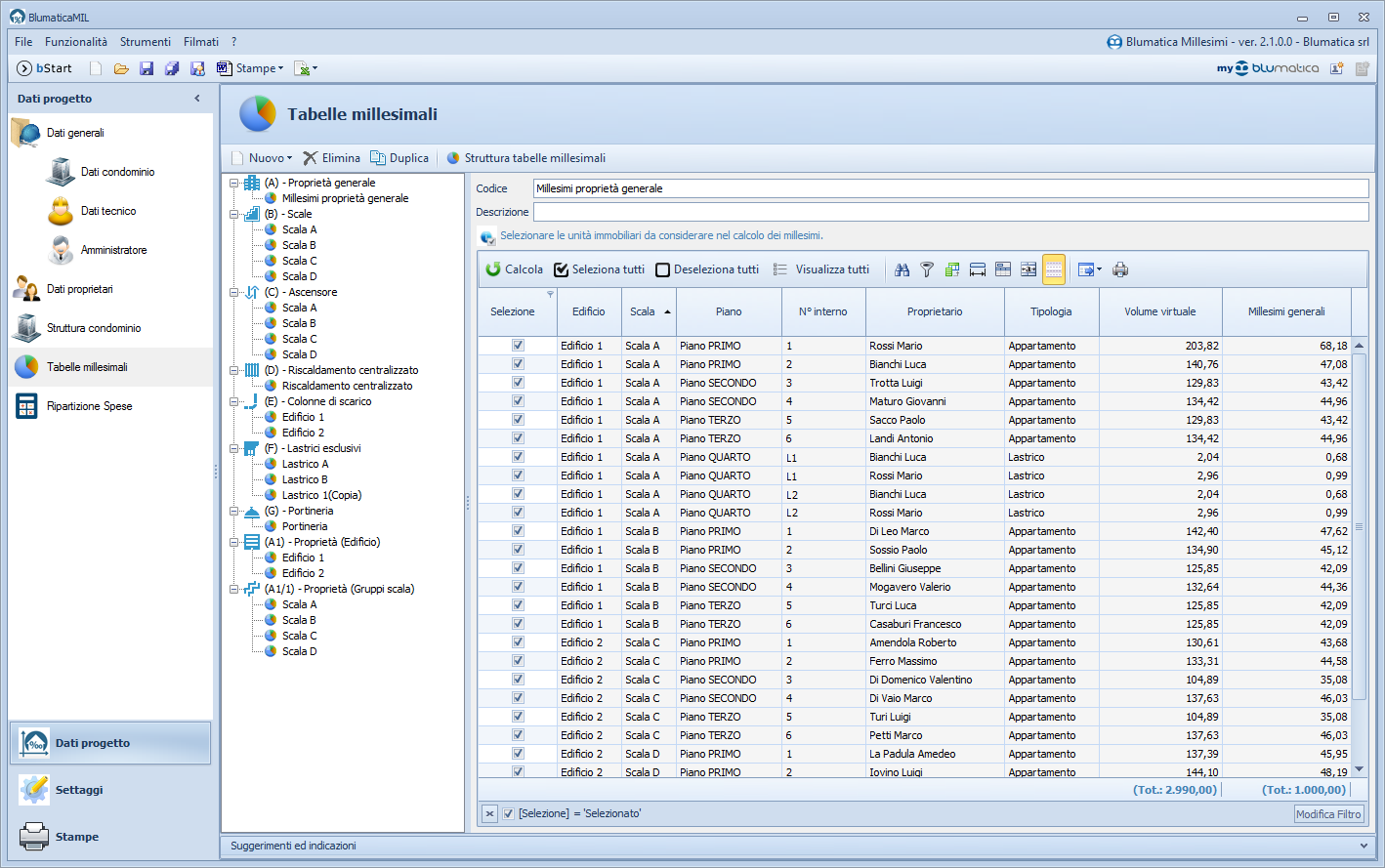Click the funnel filter icon
This screenshot has height=868, width=1385.
[927, 269]
